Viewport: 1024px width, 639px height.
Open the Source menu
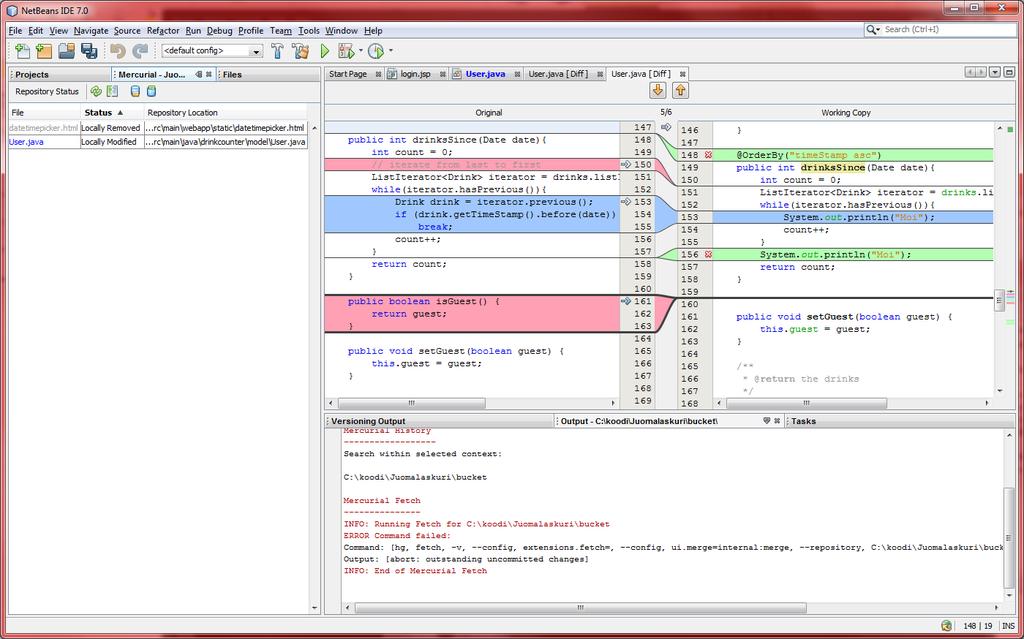127,31
